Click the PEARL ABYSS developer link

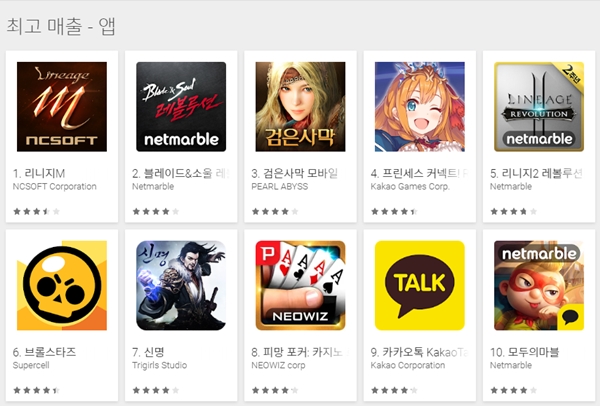[x=280, y=187]
